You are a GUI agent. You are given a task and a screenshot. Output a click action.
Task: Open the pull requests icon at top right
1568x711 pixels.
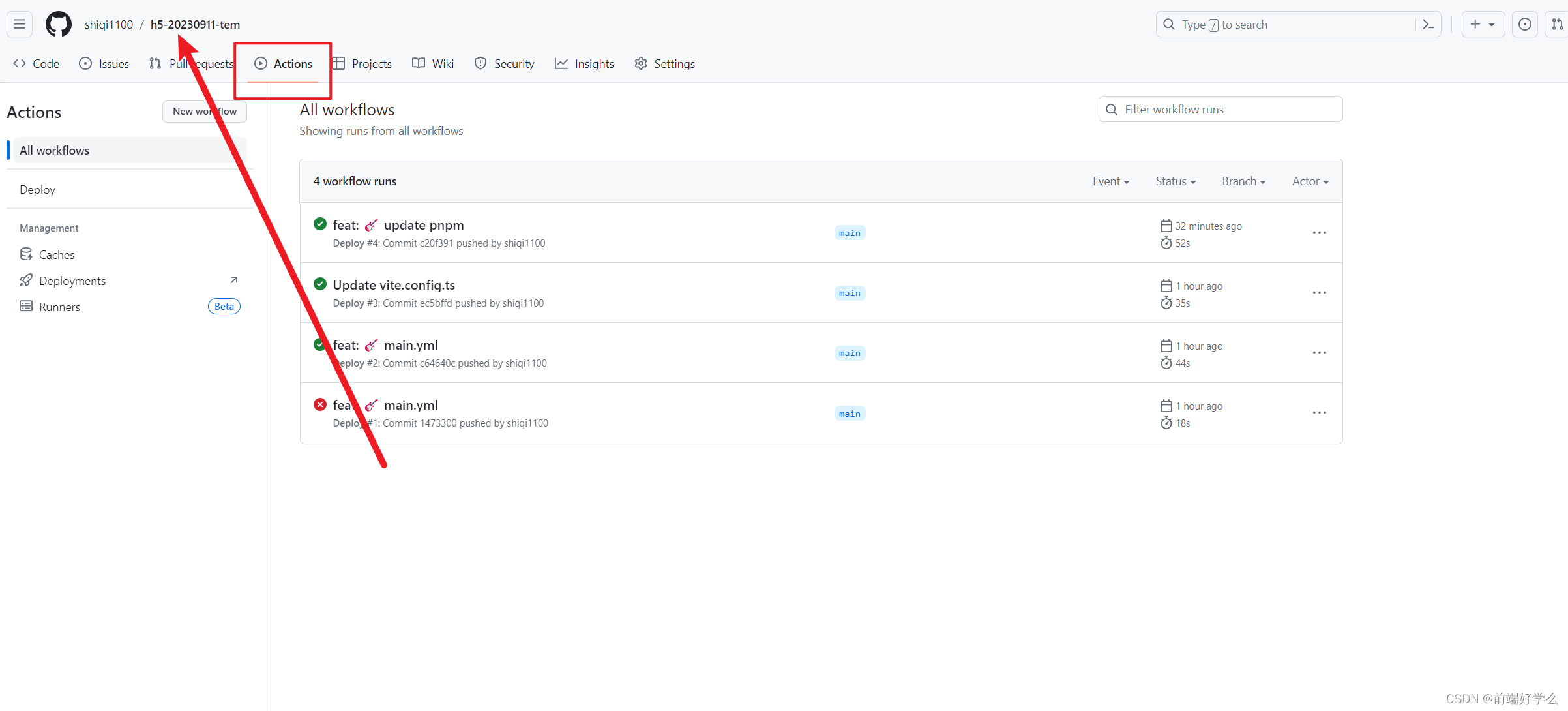coord(1557,24)
